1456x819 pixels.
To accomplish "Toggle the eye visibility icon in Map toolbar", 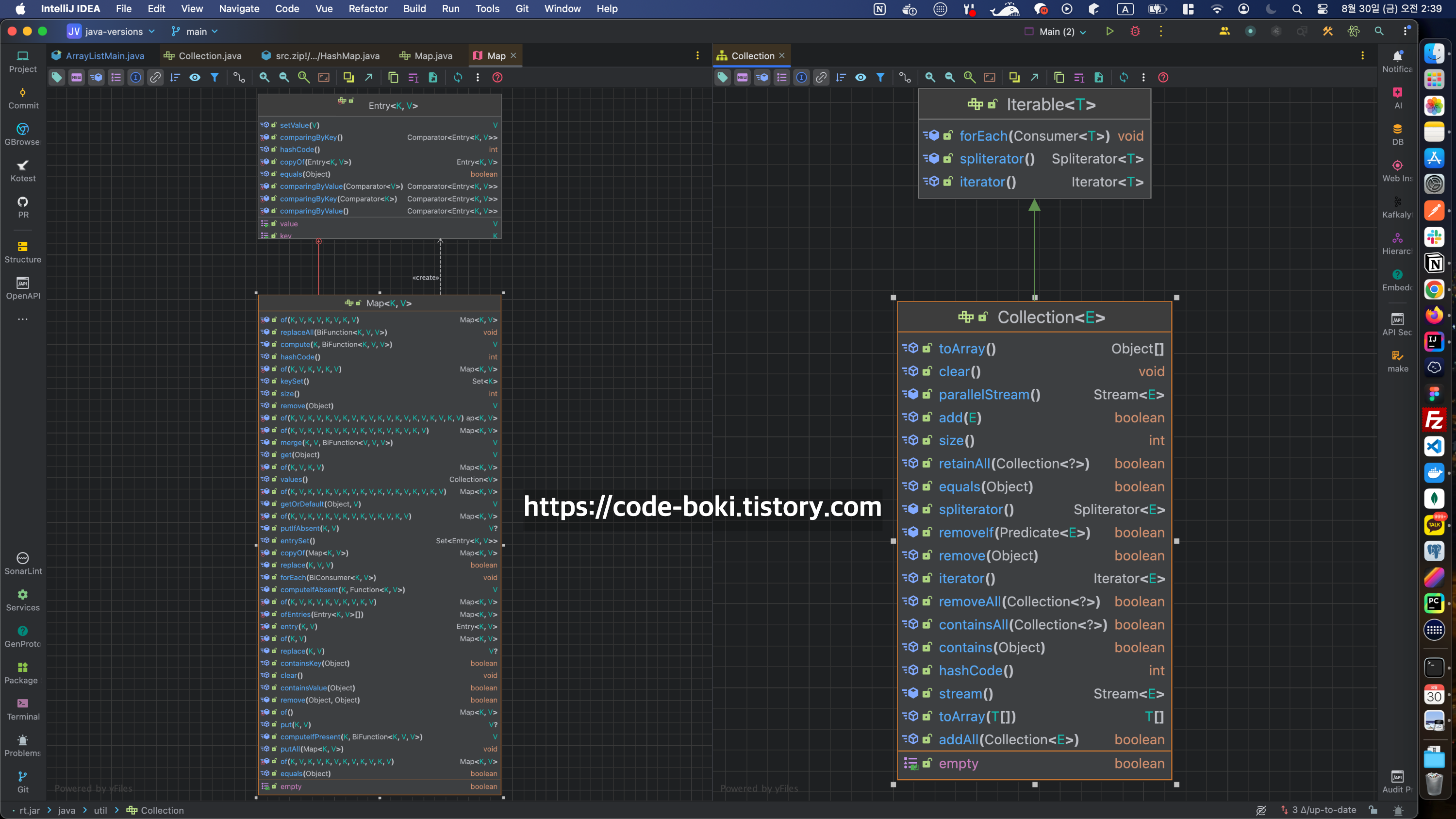I will (195, 78).
